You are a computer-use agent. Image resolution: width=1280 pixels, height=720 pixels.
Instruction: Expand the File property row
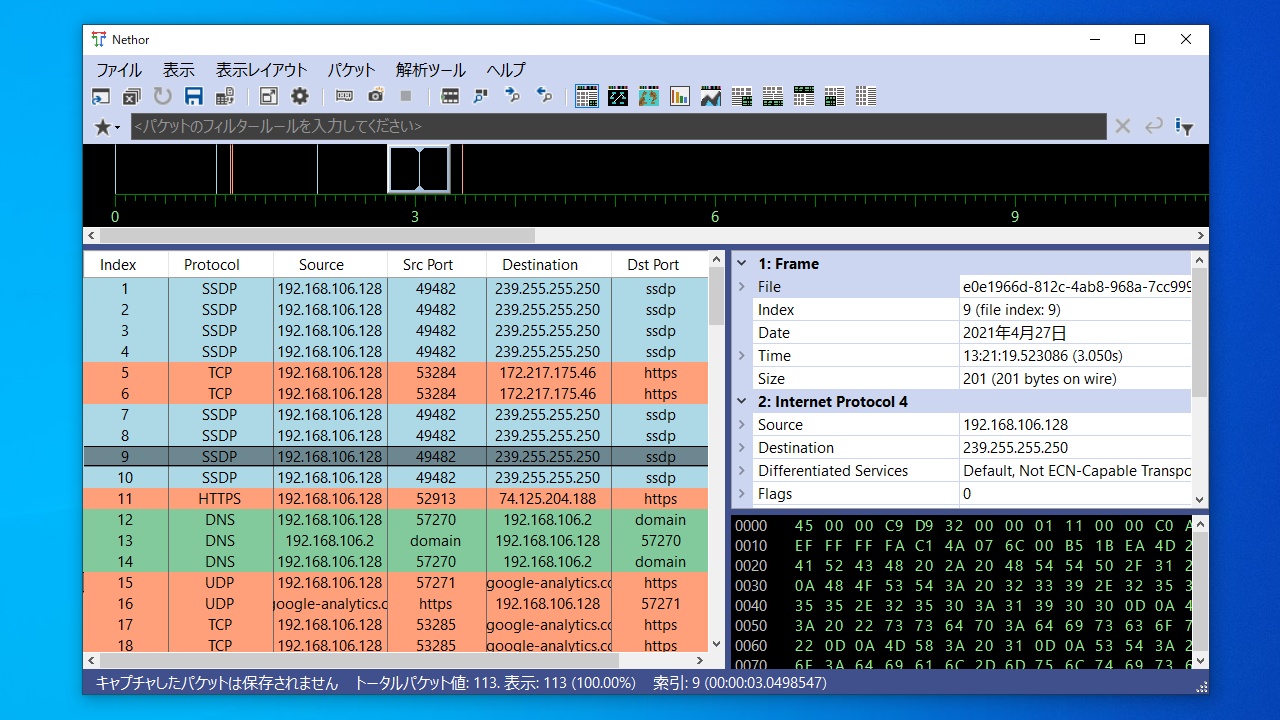(x=742, y=287)
